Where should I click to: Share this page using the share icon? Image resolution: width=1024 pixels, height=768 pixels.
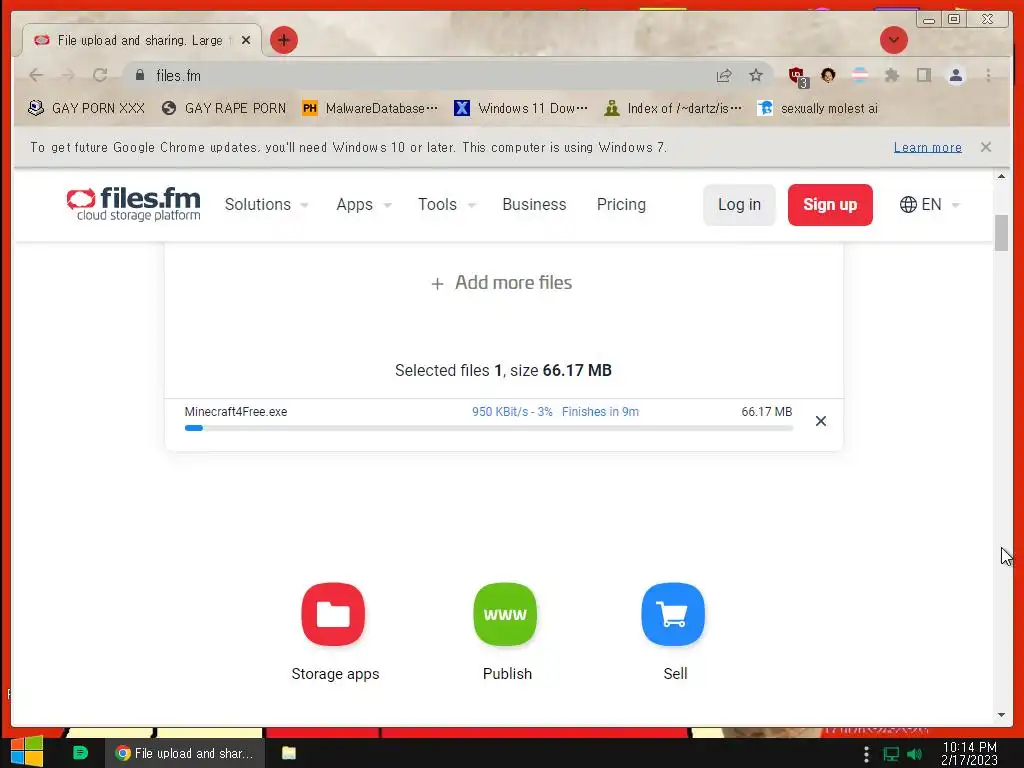[x=724, y=76]
